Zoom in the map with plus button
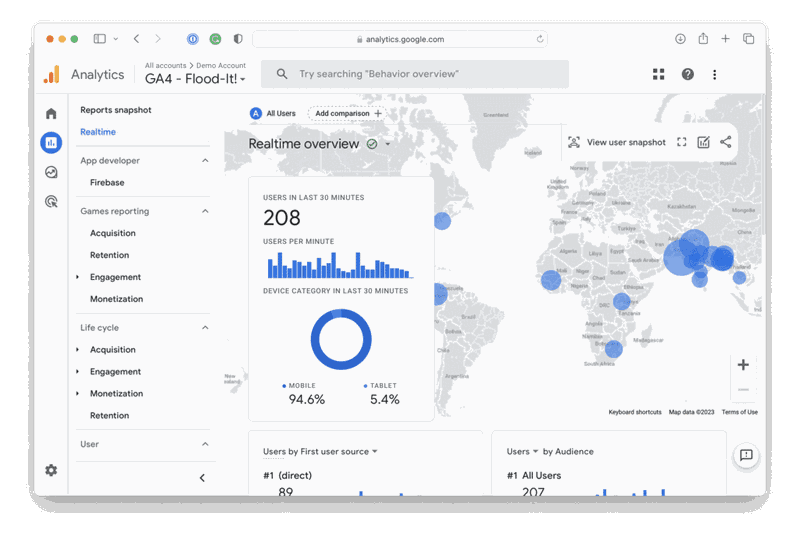Viewport: 800px width, 541px height. click(743, 364)
